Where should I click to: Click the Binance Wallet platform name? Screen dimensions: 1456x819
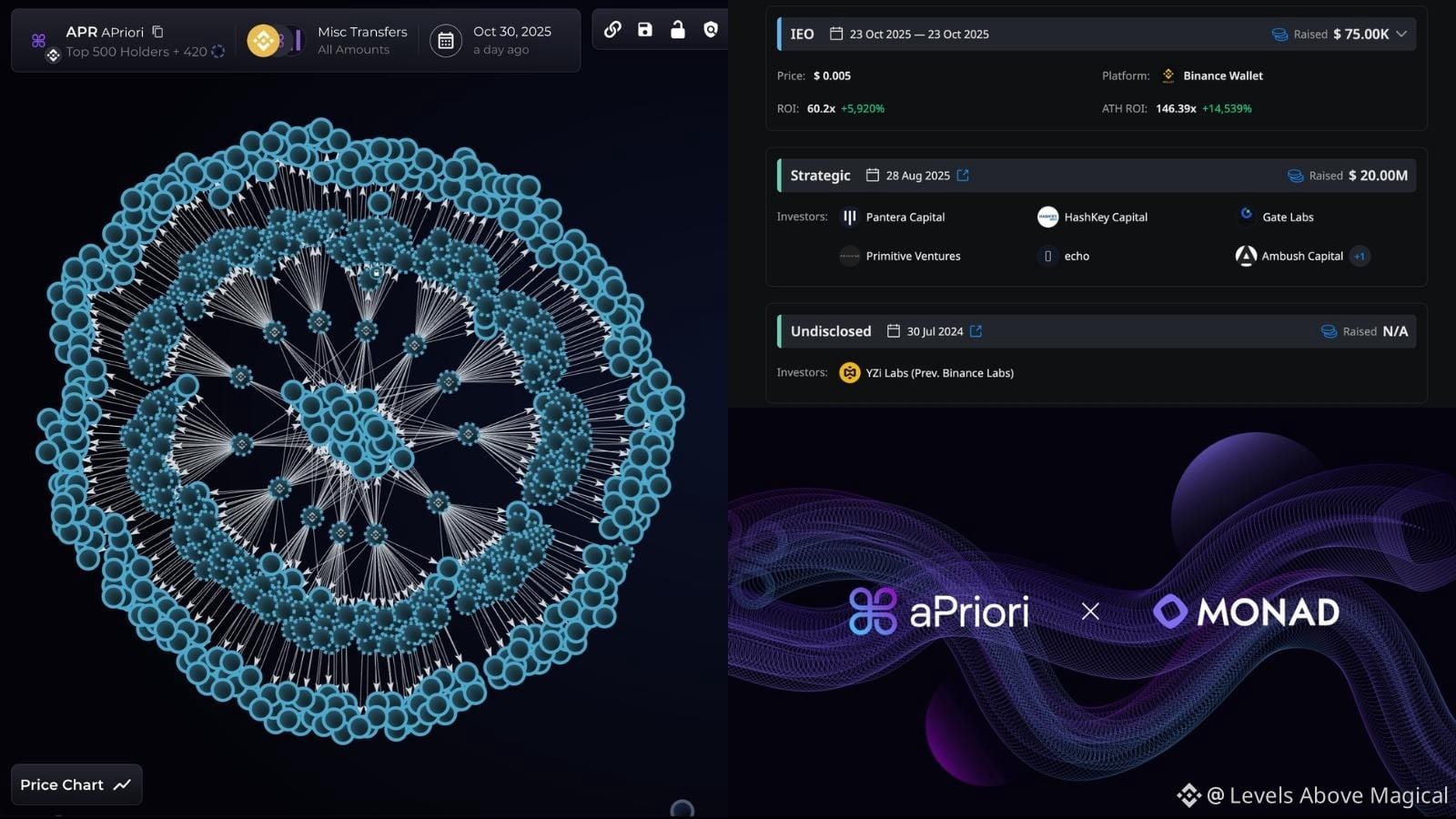(x=1223, y=76)
